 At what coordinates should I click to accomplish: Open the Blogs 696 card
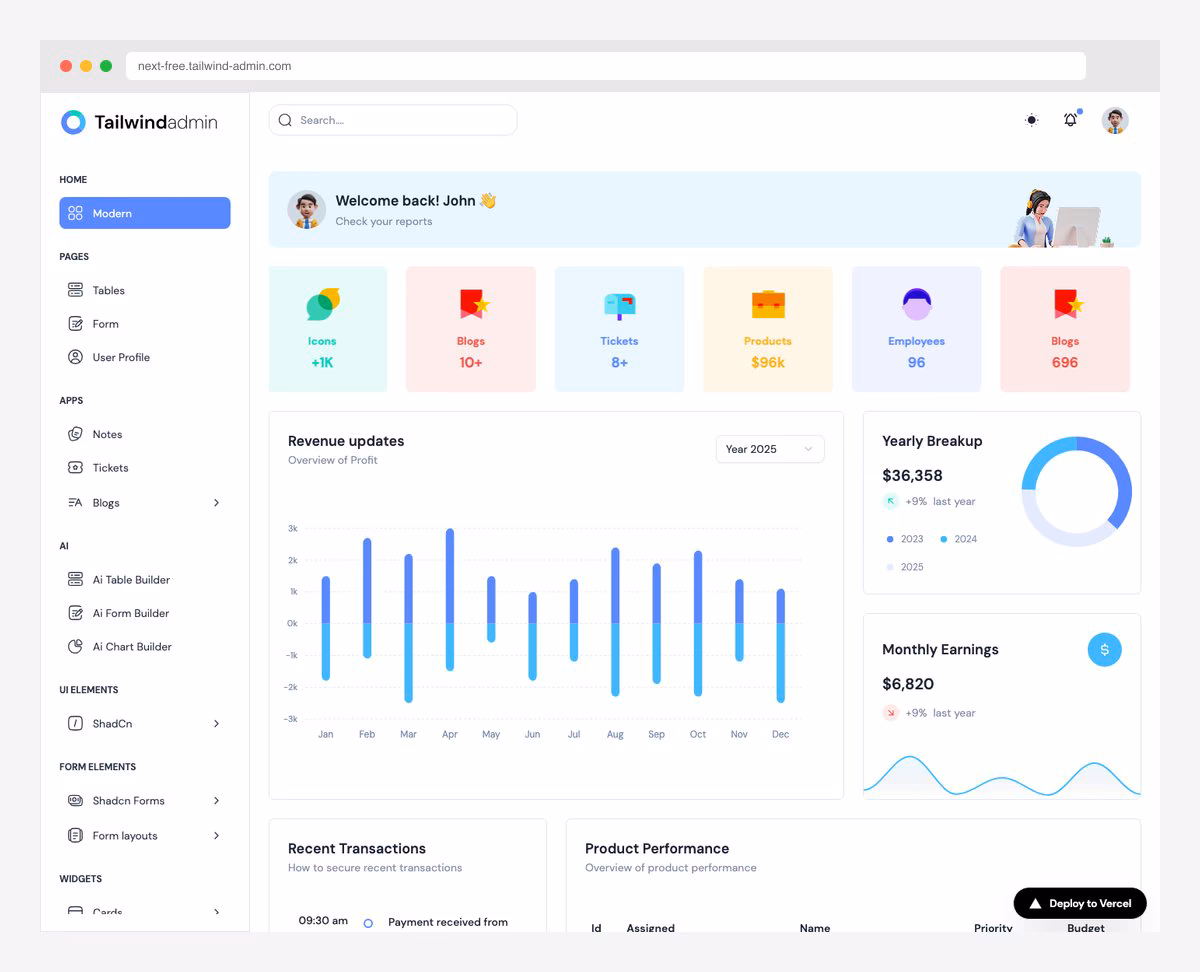coord(1065,329)
